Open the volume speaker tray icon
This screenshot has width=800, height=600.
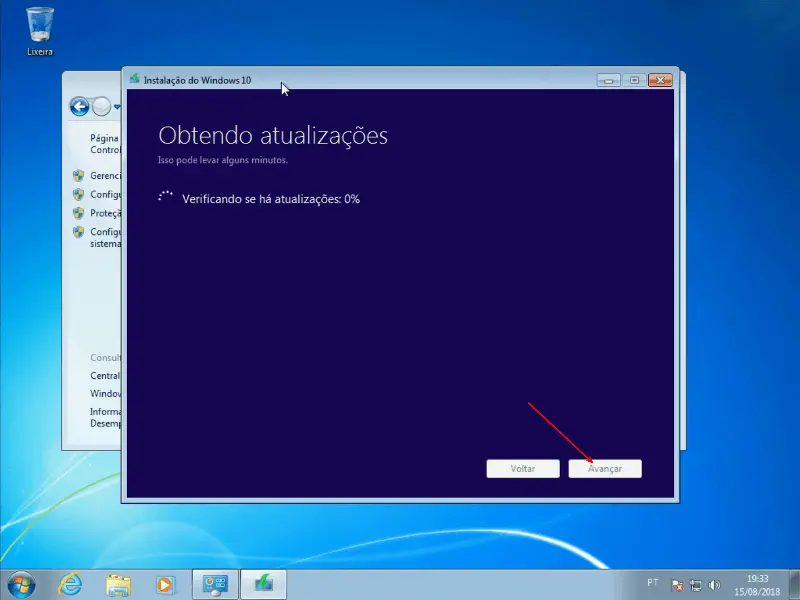pos(714,585)
